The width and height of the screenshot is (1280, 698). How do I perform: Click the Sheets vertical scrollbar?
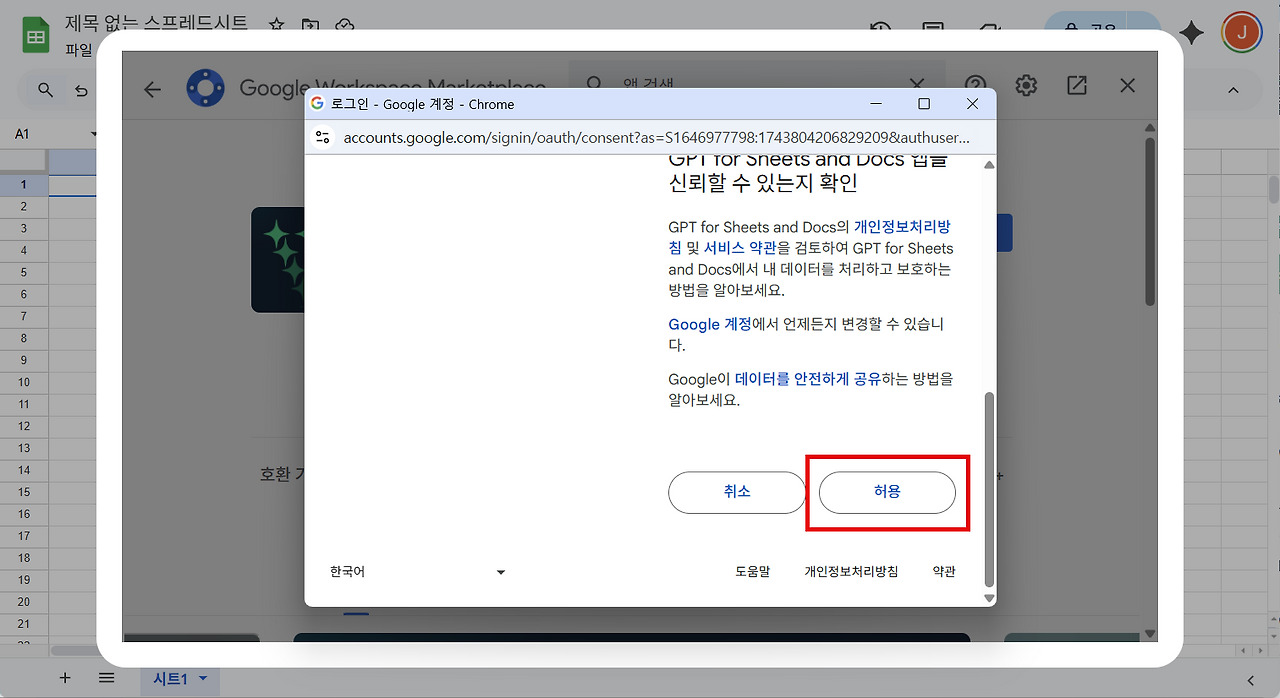pos(1273,190)
